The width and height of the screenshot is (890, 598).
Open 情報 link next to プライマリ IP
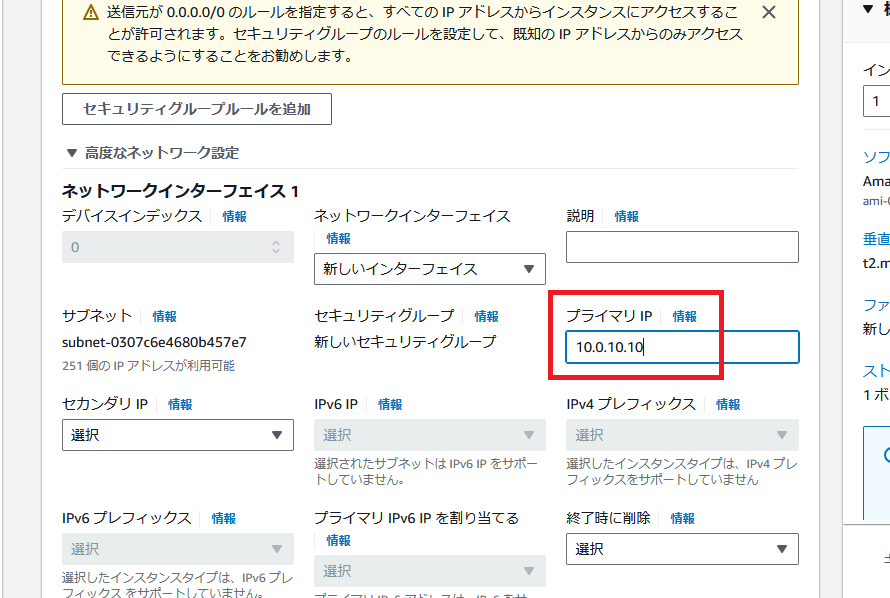click(685, 316)
